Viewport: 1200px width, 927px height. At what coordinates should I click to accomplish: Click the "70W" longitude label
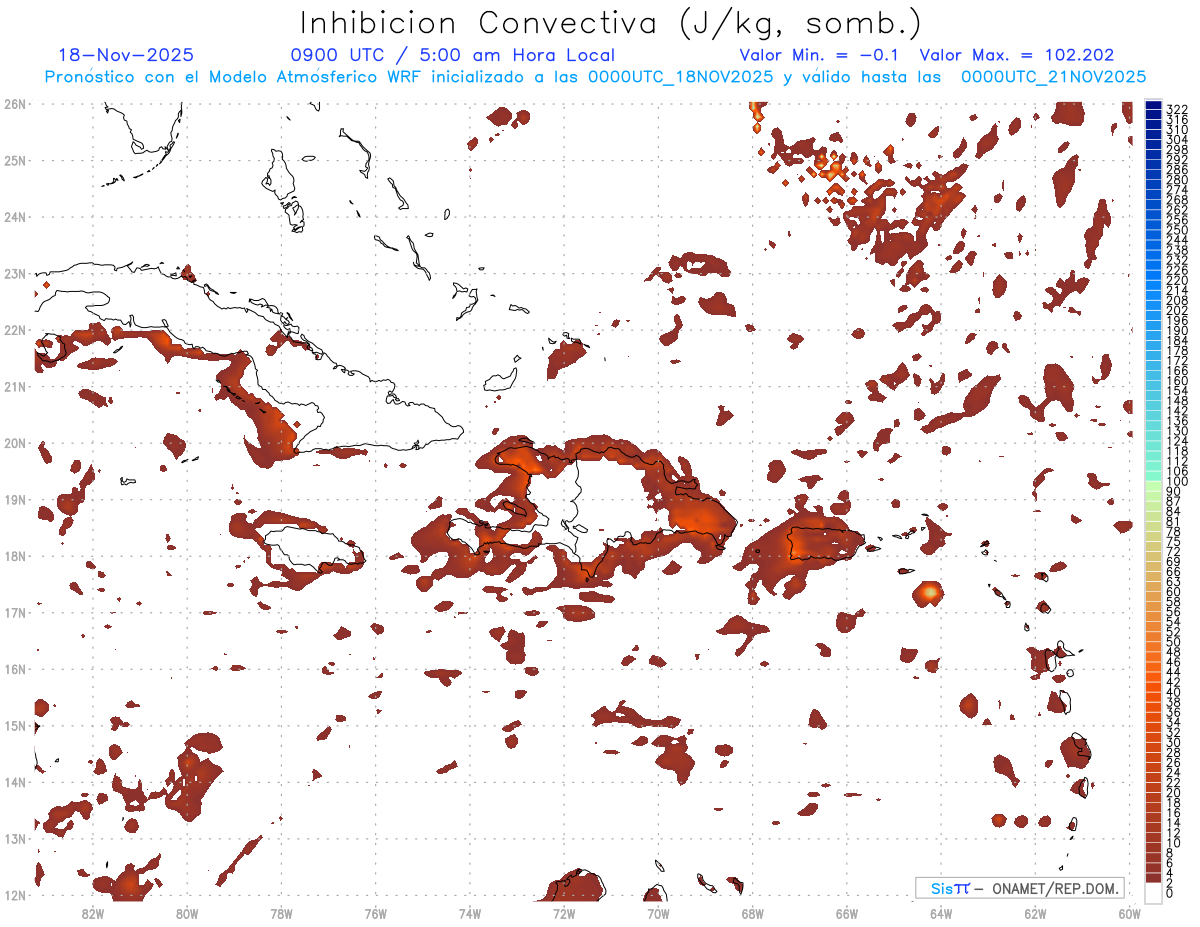click(x=658, y=913)
